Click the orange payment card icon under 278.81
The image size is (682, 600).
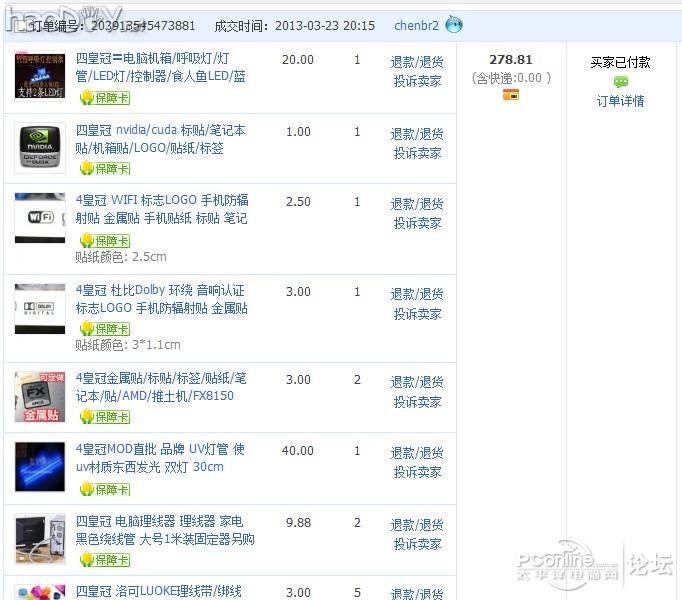[511, 95]
